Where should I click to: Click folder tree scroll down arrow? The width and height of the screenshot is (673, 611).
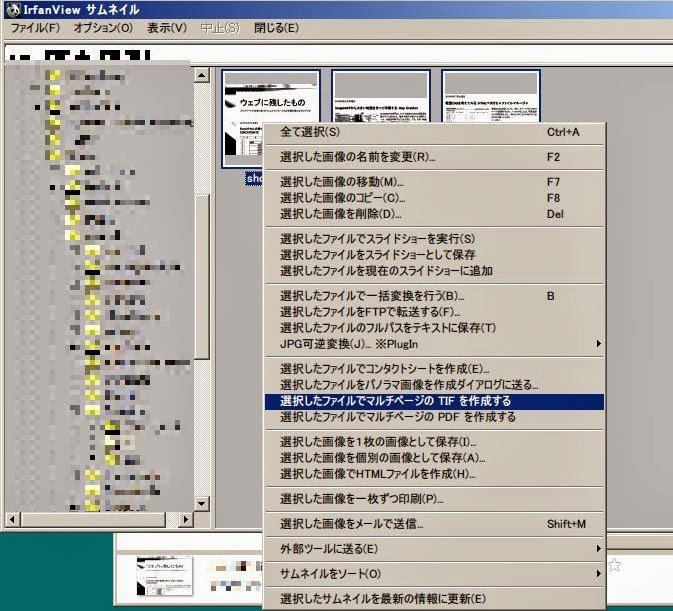(x=201, y=503)
